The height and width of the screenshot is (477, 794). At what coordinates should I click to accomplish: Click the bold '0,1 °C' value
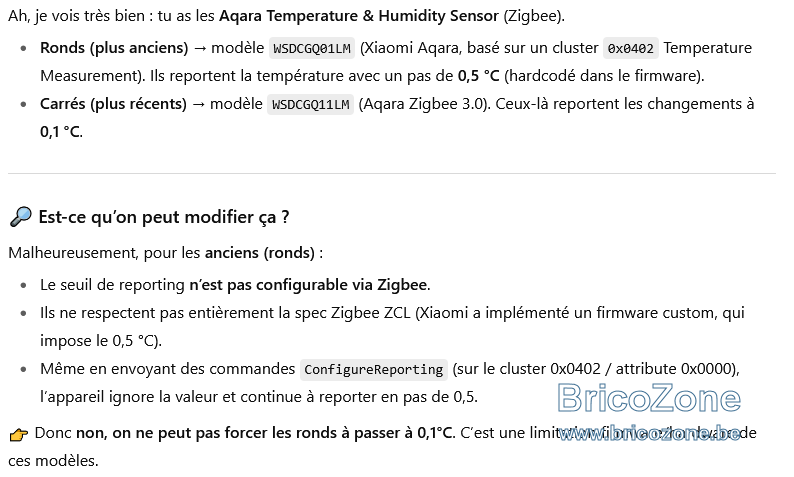[x=60, y=132]
